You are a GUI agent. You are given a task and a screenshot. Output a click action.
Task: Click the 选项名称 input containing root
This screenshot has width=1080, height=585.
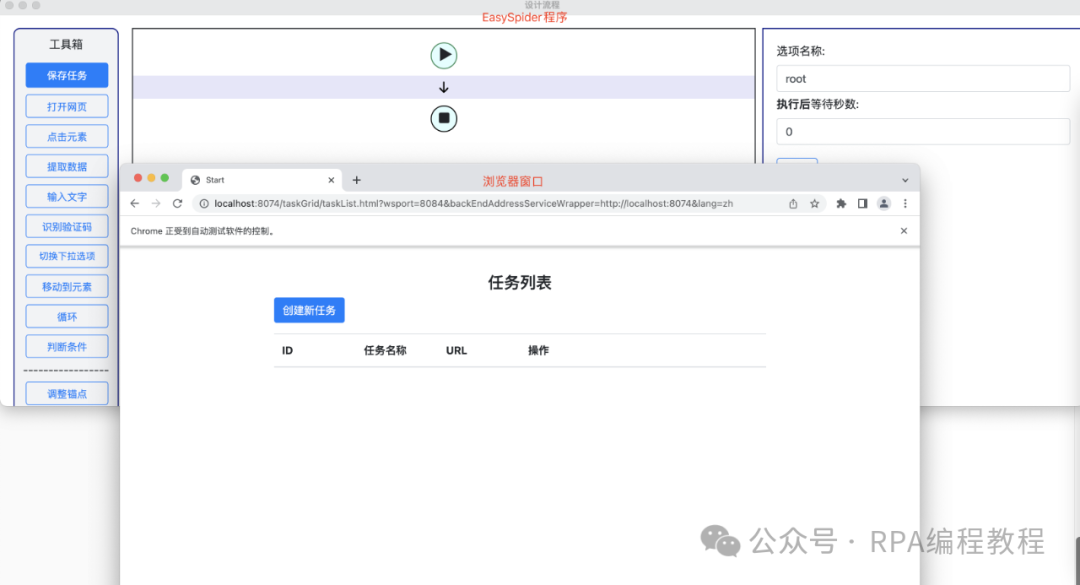click(923, 79)
